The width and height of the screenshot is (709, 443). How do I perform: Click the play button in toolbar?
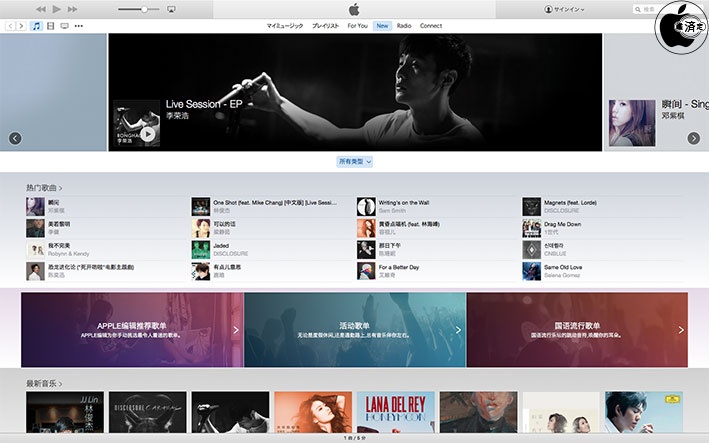[57, 9]
